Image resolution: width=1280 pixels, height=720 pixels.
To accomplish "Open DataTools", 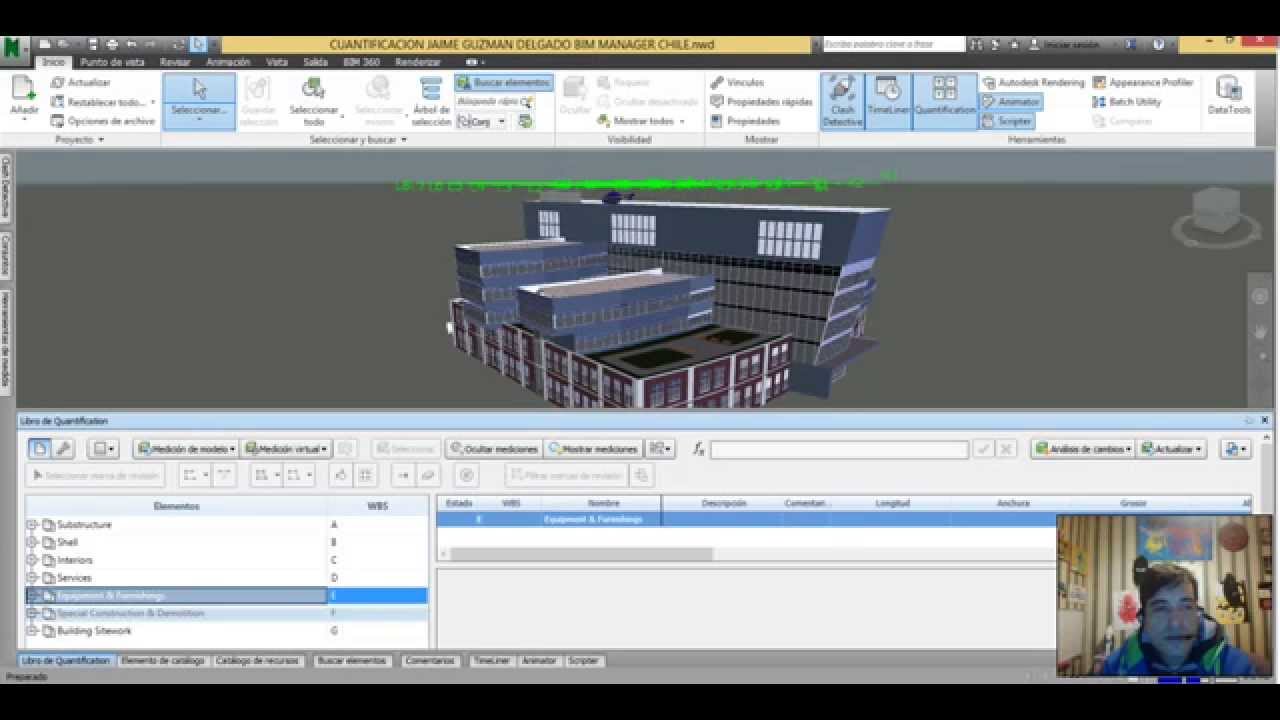I will tap(1229, 96).
